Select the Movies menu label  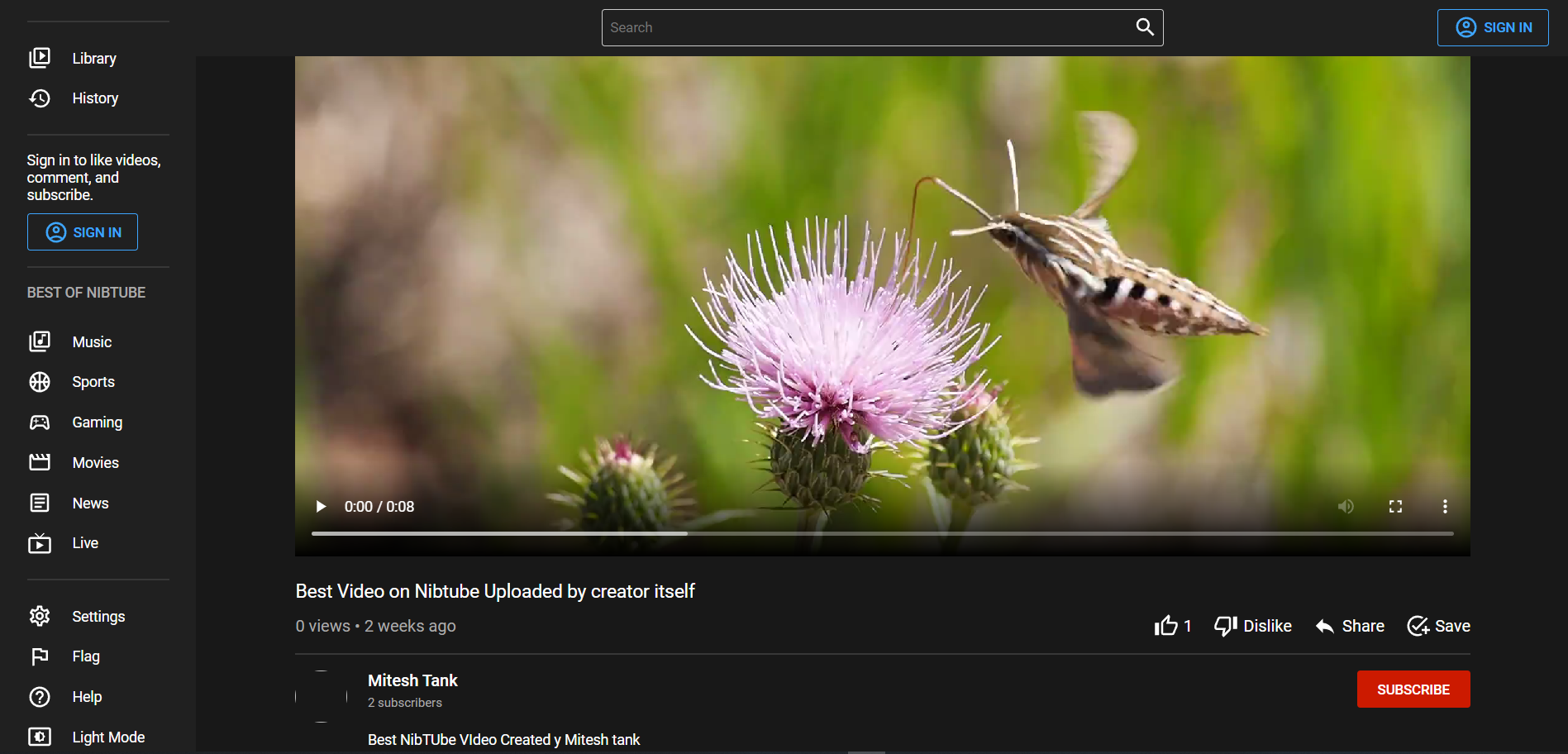(x=95, y=463)
